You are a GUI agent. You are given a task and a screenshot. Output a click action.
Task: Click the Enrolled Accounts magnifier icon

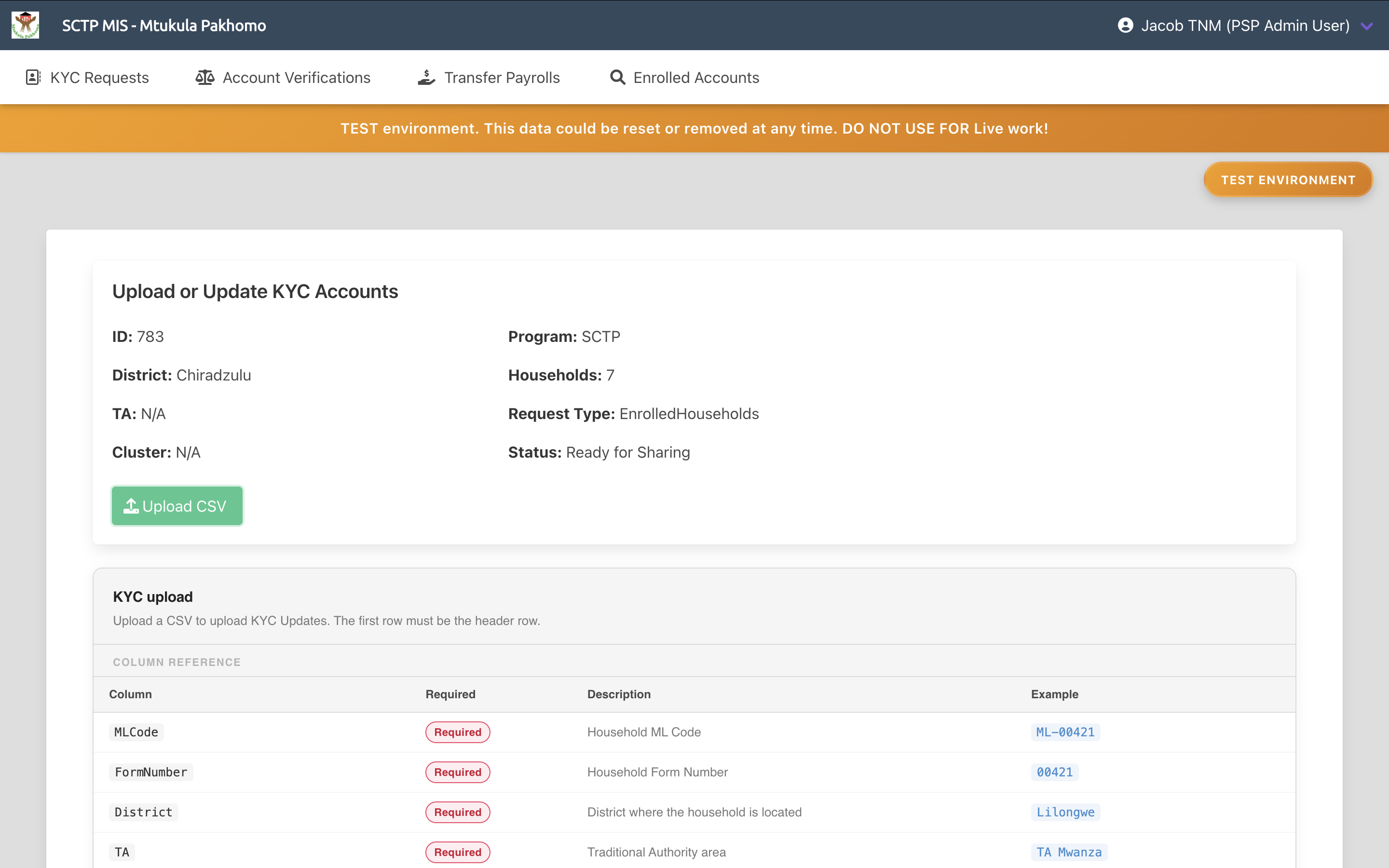point(618,78)
